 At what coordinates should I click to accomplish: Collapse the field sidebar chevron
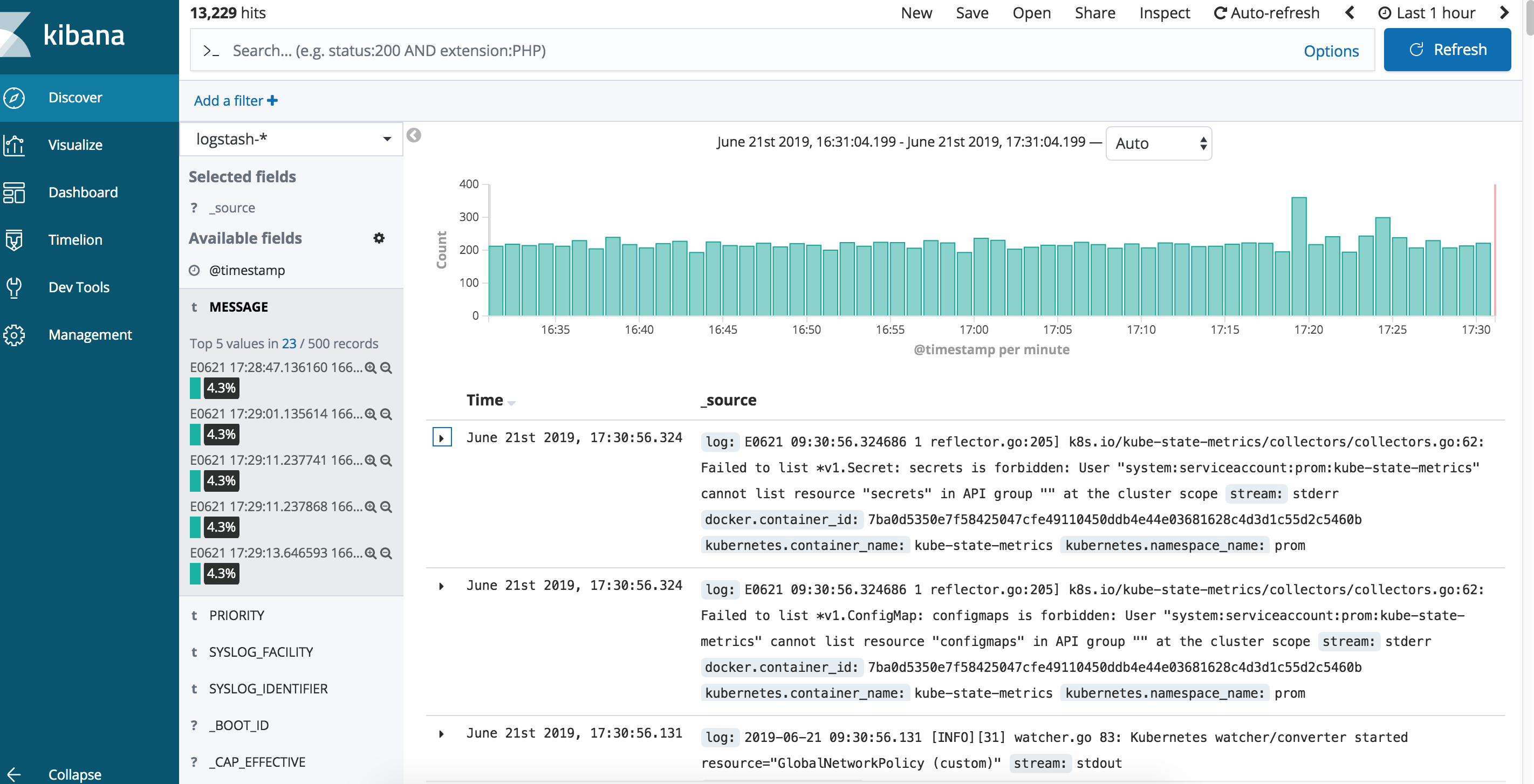click(414, 136)
